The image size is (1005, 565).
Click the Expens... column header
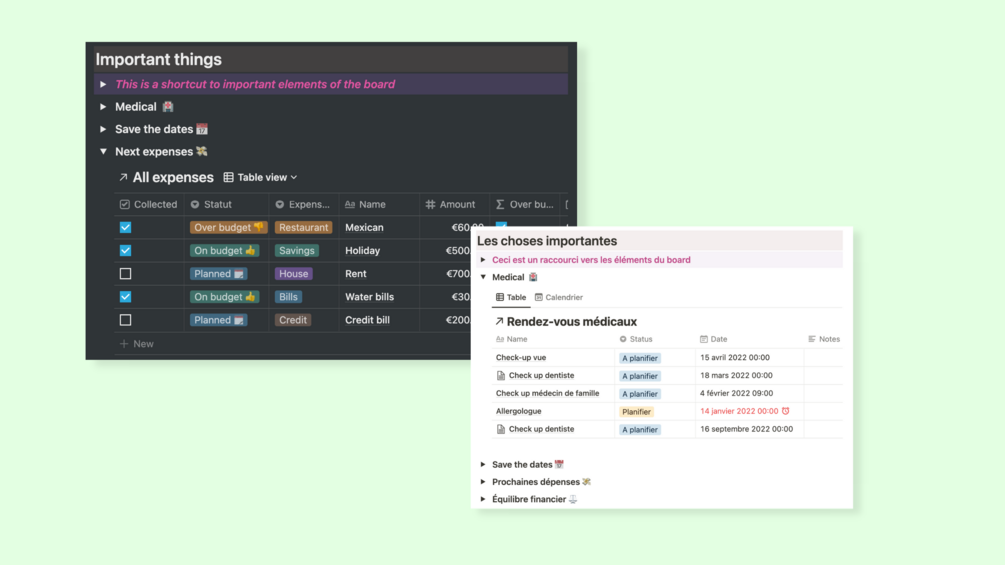[x=303, y=204]
